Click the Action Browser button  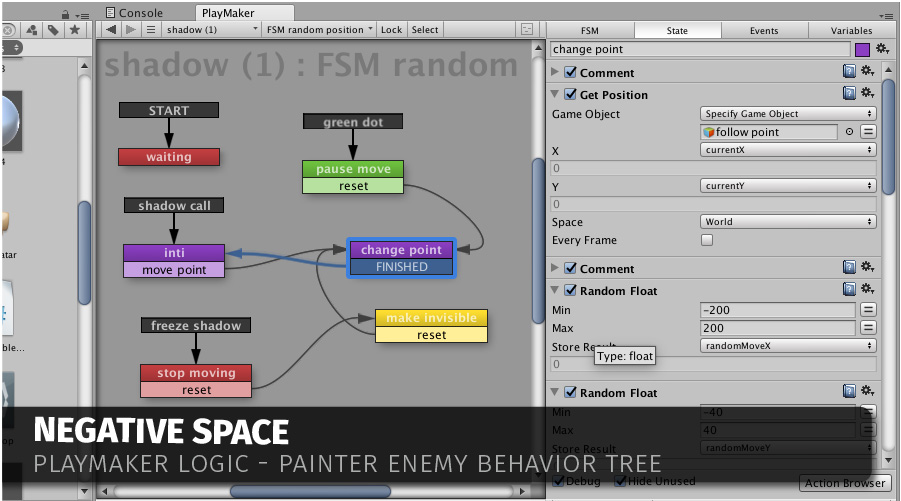coord(845,483)
